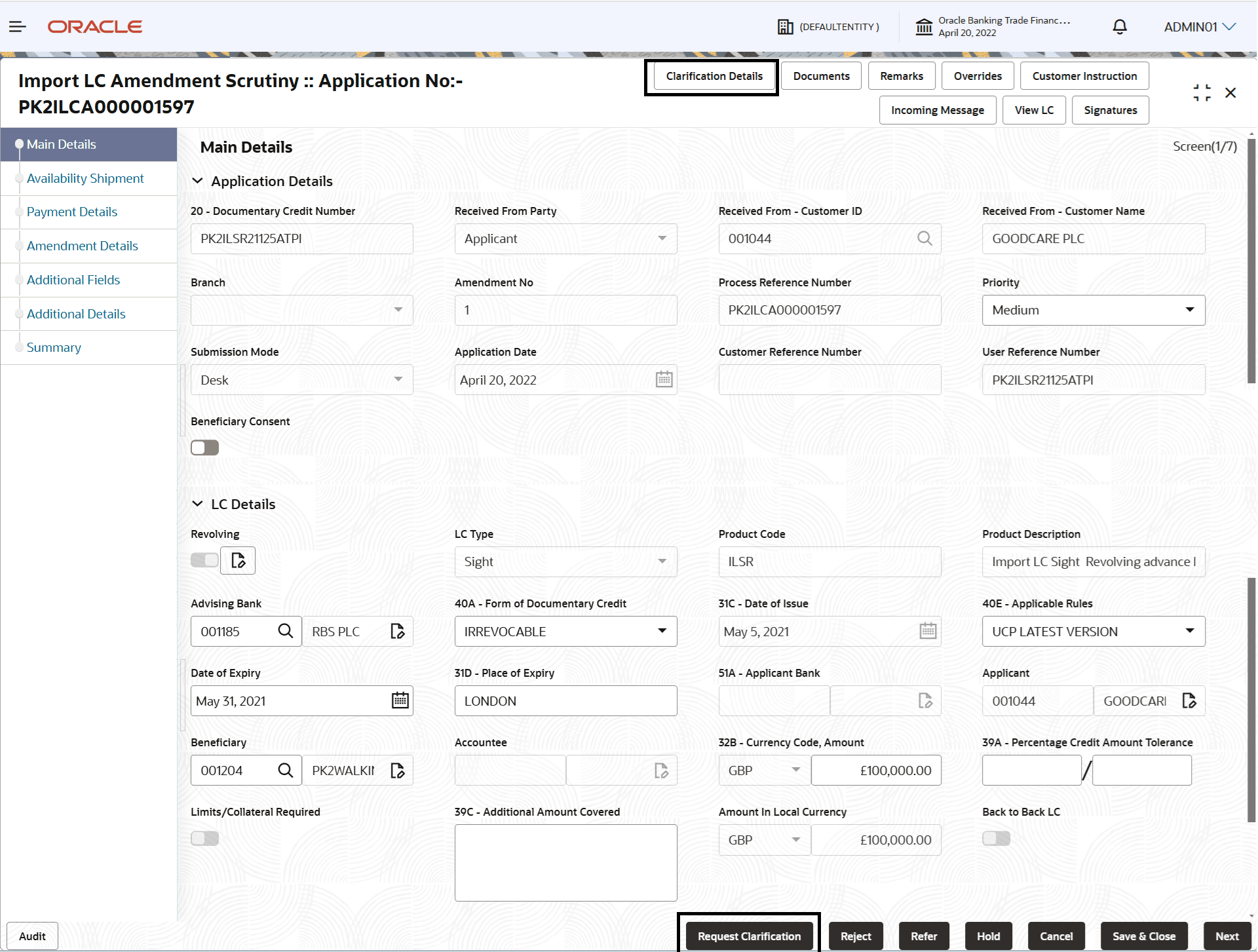Click the Customer ID search magnifier

point(924,238)
